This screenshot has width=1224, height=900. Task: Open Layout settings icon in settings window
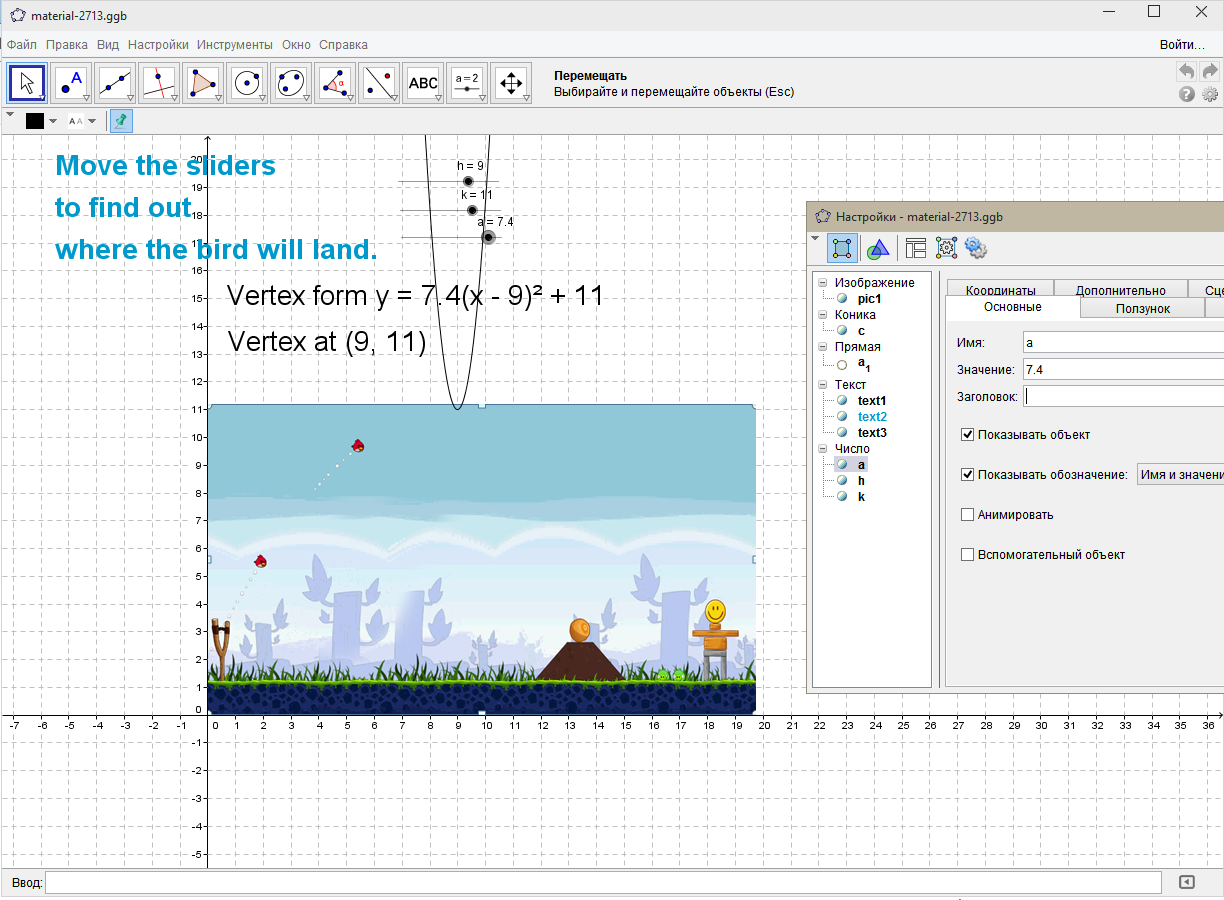[x=916, y=248]
